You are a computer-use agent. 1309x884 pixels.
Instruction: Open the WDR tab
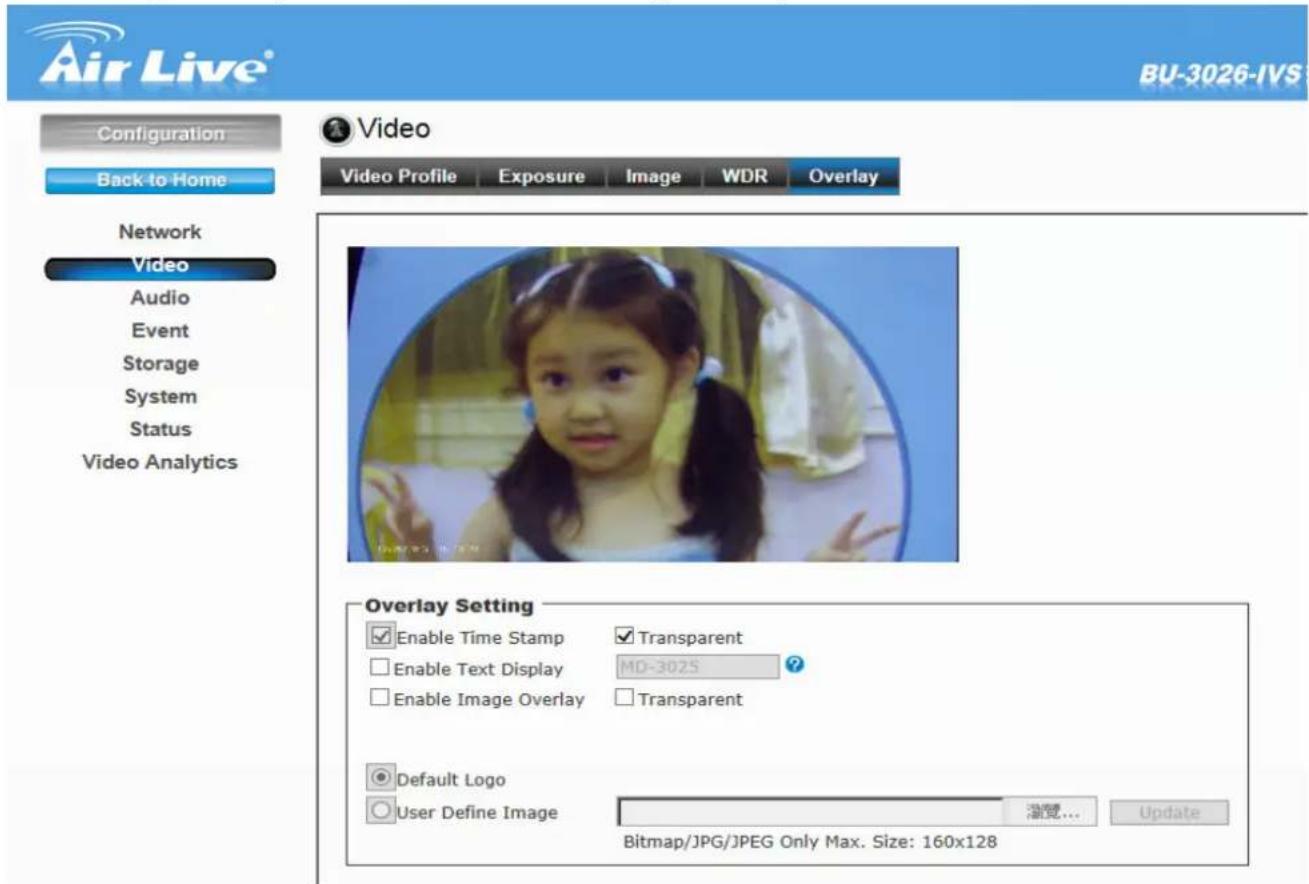(x=743, y=176)
